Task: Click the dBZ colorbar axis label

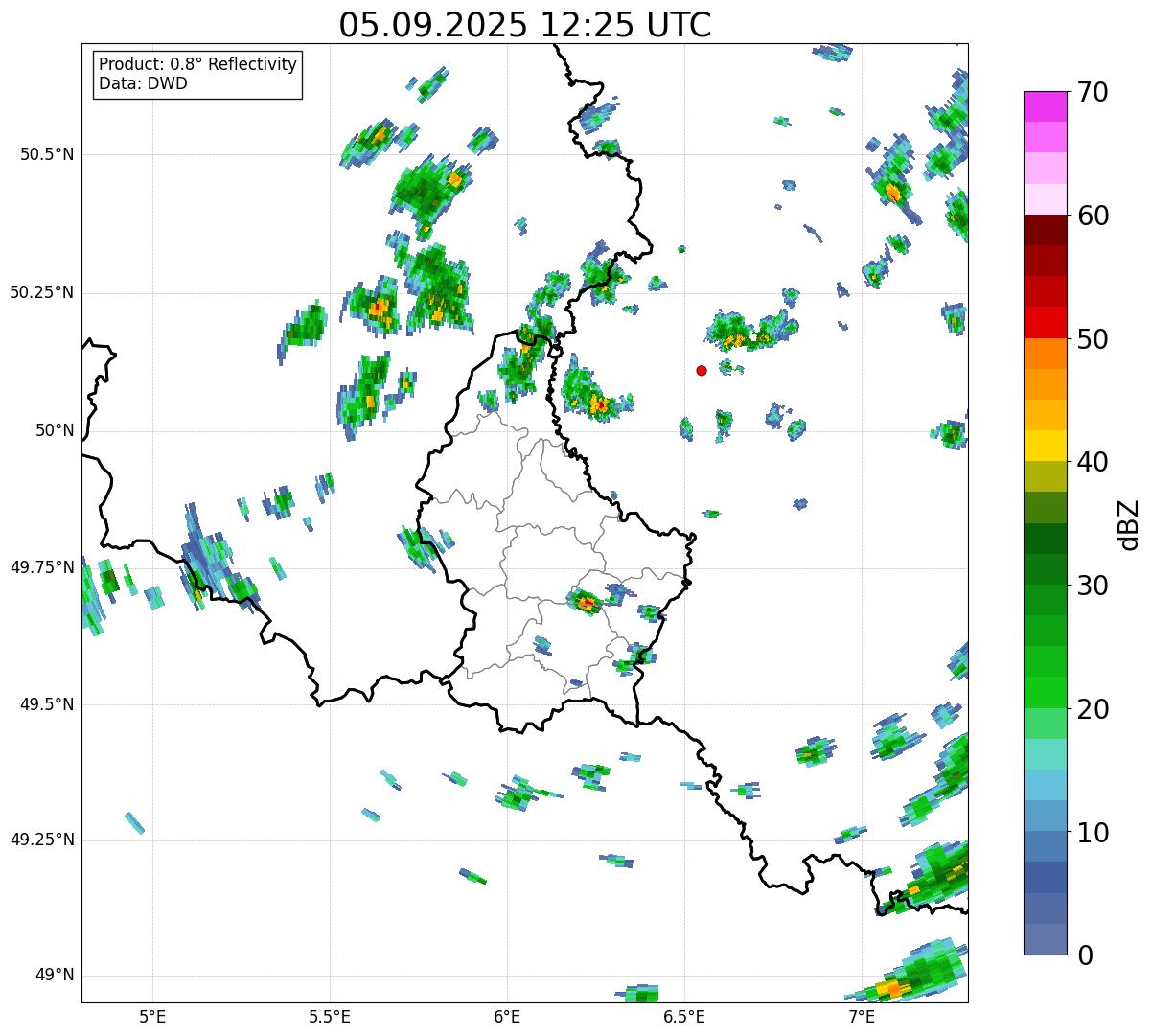Action: coord(1130,523)
